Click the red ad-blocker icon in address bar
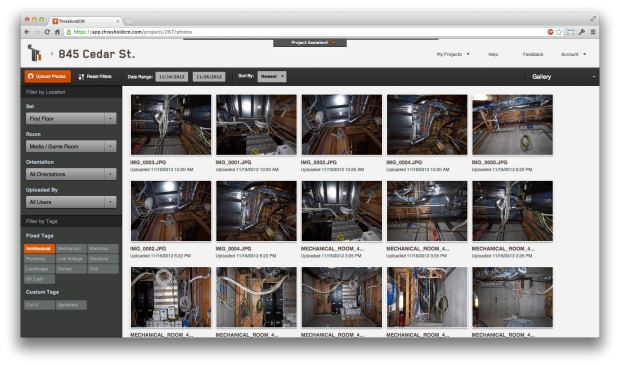 point(550,32)
